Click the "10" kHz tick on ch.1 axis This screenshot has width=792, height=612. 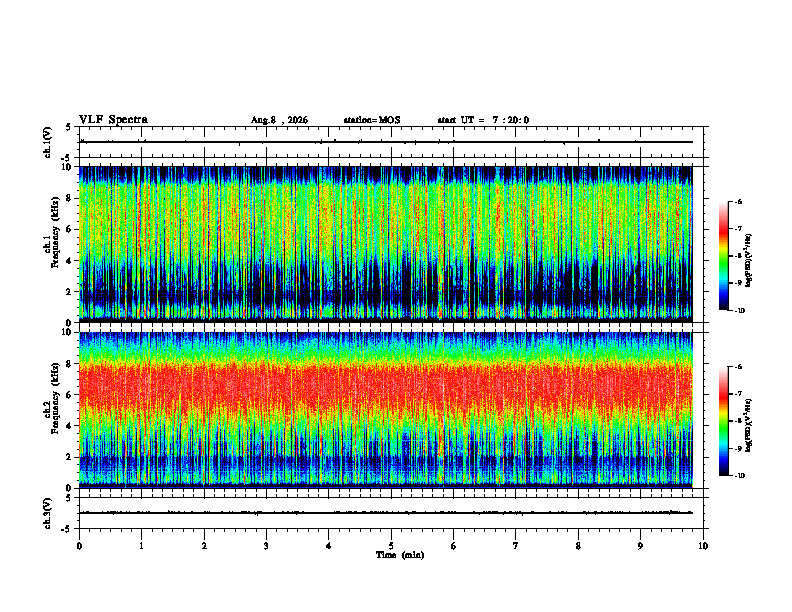(68, 167)
